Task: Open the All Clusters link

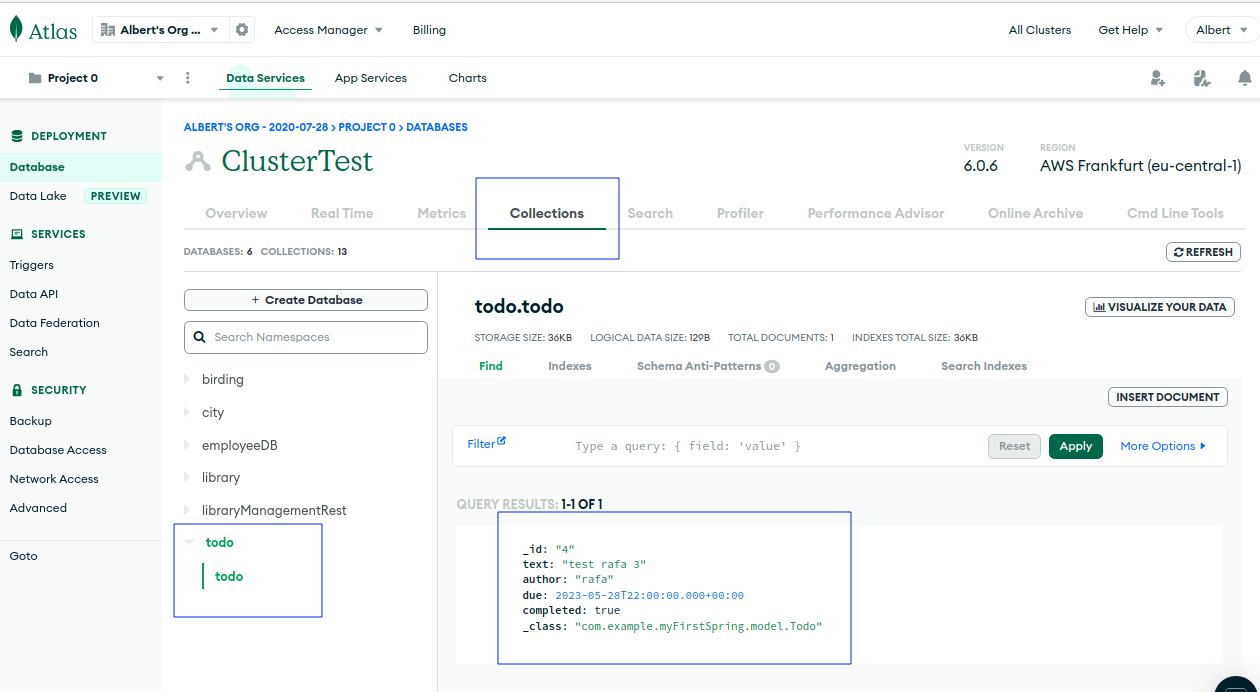Action: click(1040, 30)
